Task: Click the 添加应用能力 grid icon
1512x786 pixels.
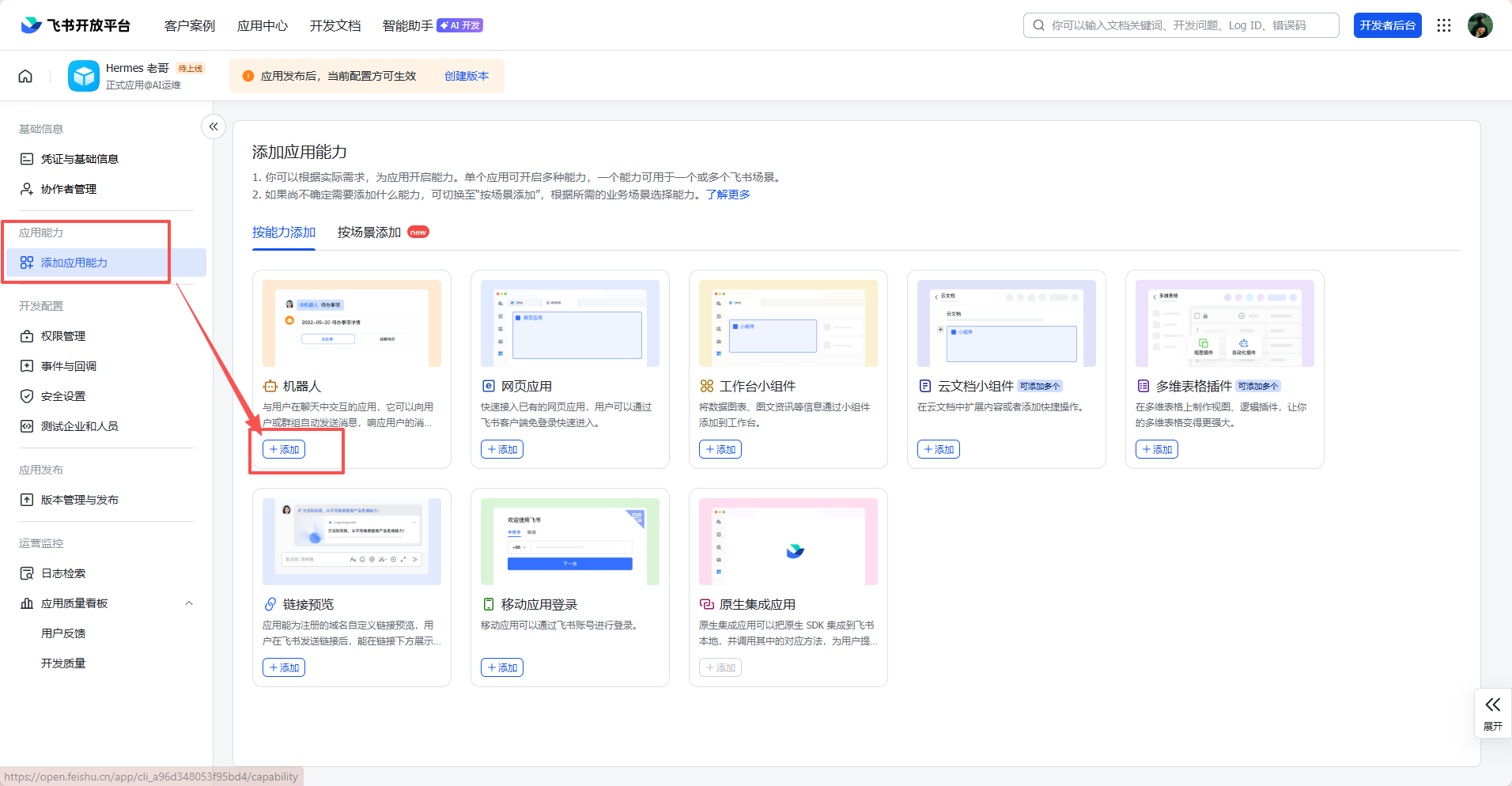Action: tap(27, 263)
